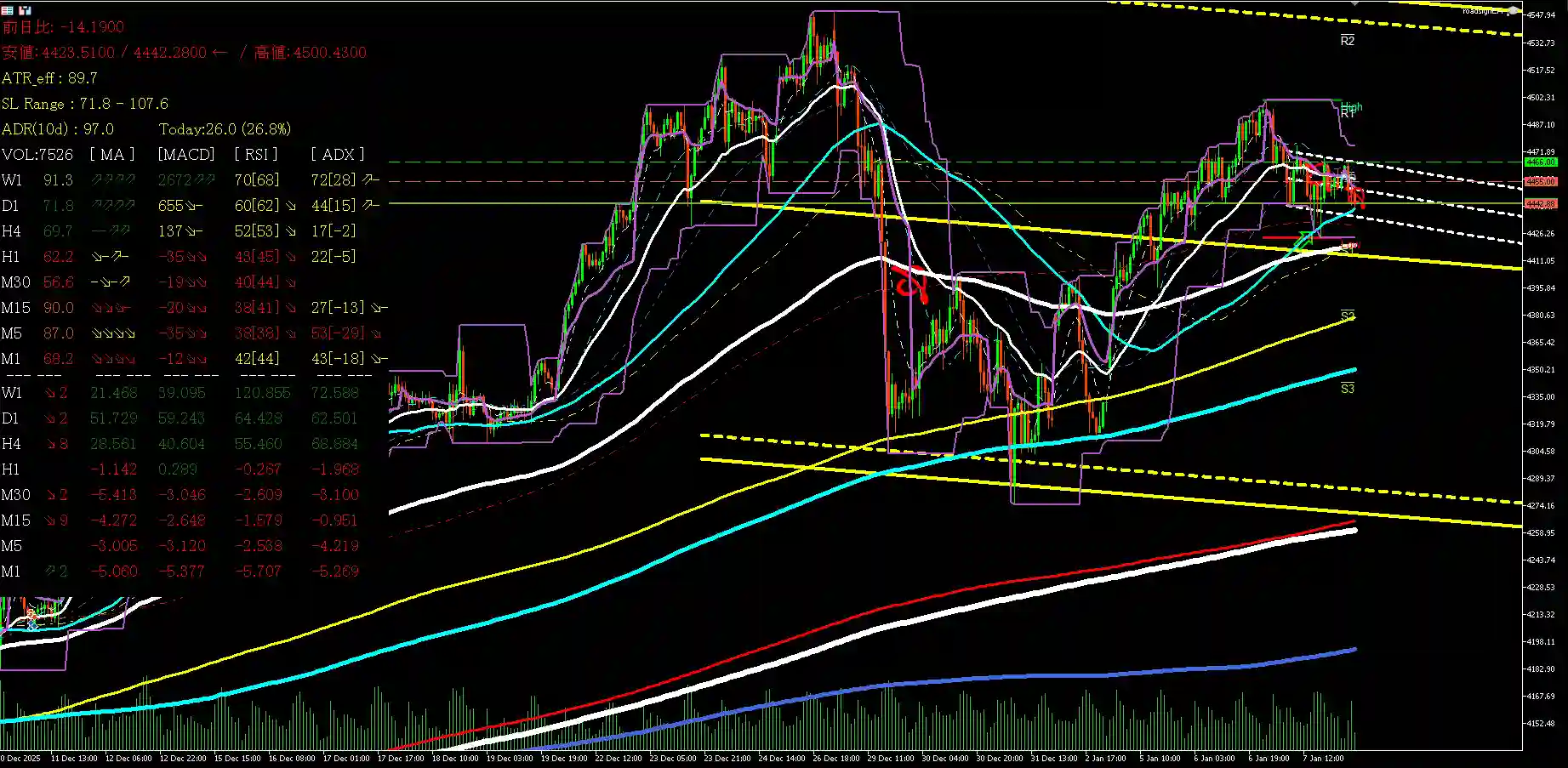Click the [ RSI ] column header
The height and width of the screenshot is (768, 1568).
[256, 154]
